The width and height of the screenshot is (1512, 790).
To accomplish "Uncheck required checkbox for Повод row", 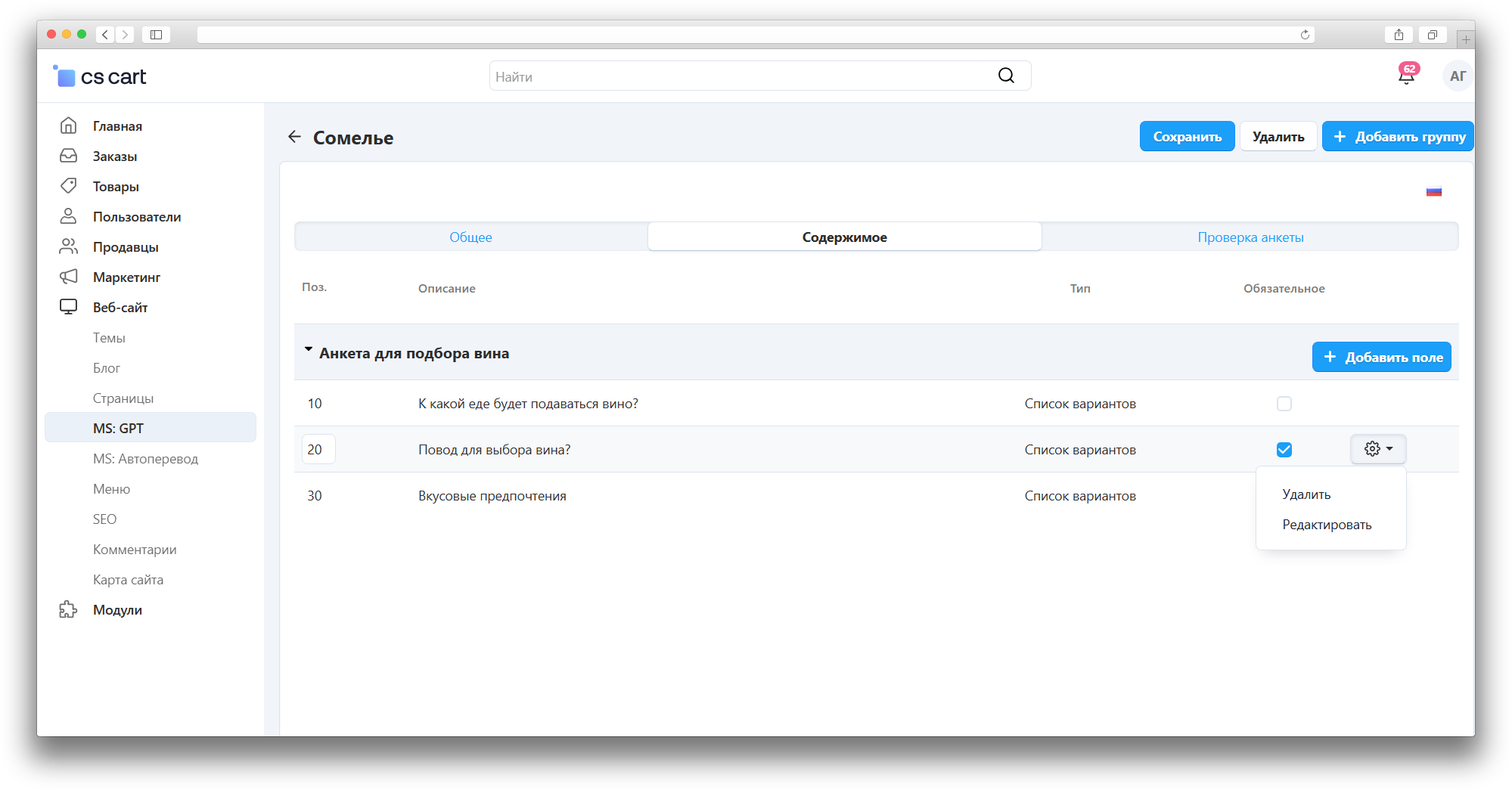I will pyautogui.click(x=1284, y=450).
